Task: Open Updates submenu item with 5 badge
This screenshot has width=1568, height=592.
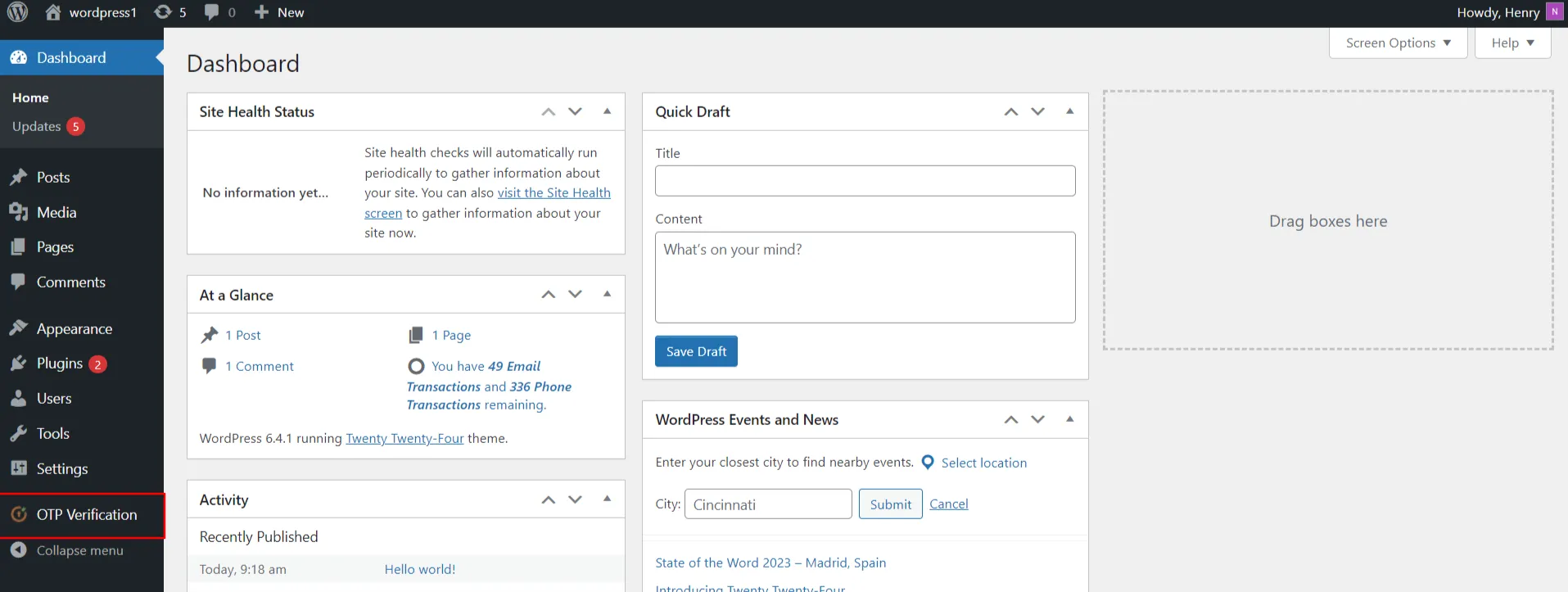Action: click(48, 126)
